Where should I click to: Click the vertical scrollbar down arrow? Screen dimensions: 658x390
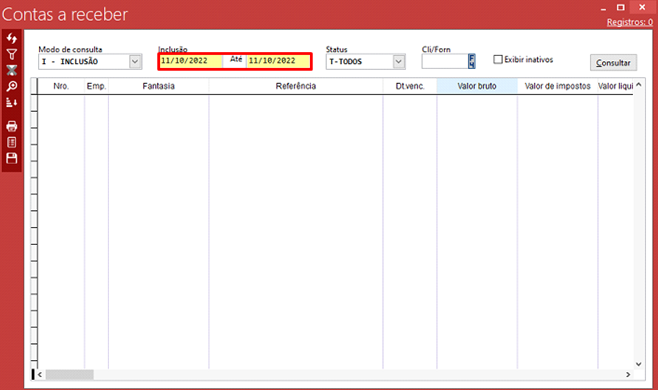638,364
